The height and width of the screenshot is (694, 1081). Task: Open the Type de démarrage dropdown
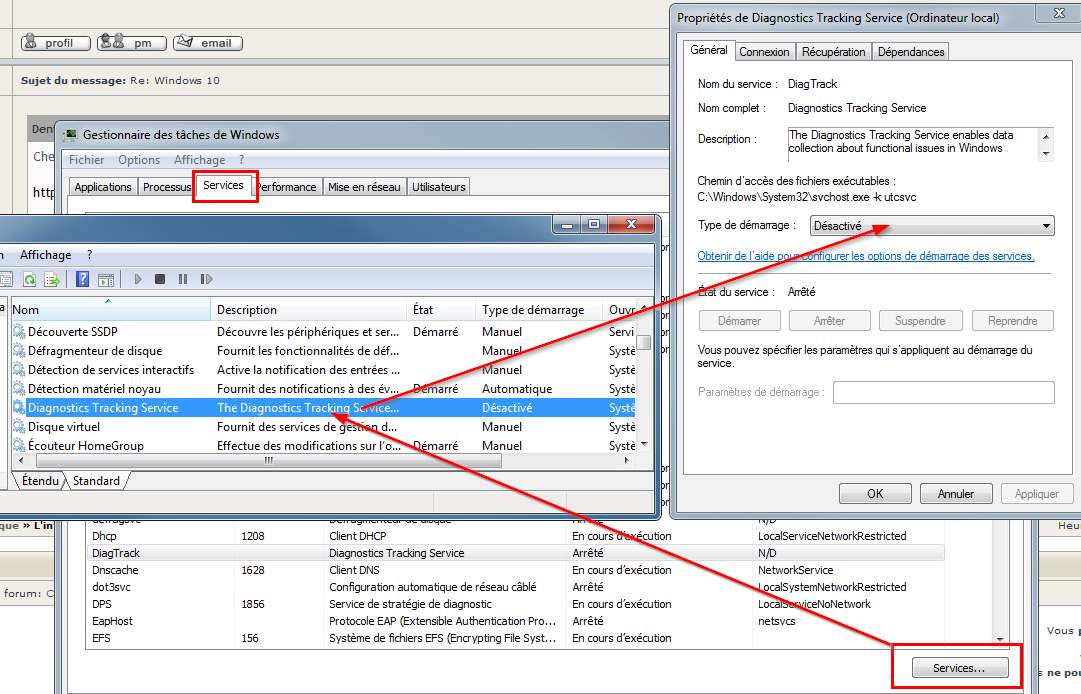tap(932, 226)
